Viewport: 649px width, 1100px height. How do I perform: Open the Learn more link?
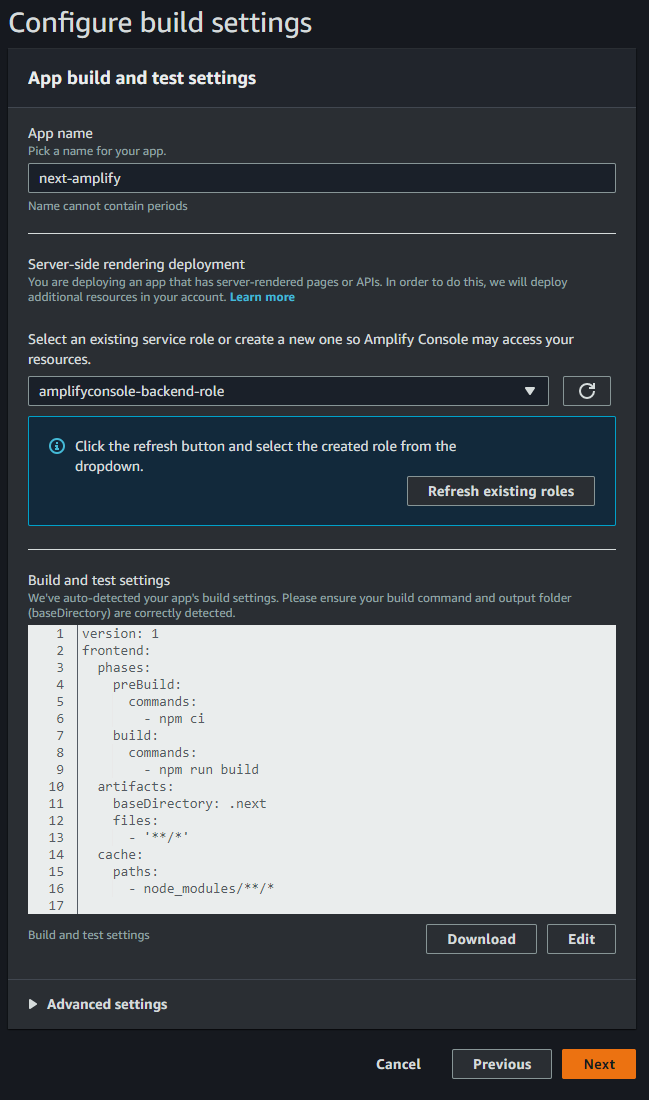coord(262,297)
